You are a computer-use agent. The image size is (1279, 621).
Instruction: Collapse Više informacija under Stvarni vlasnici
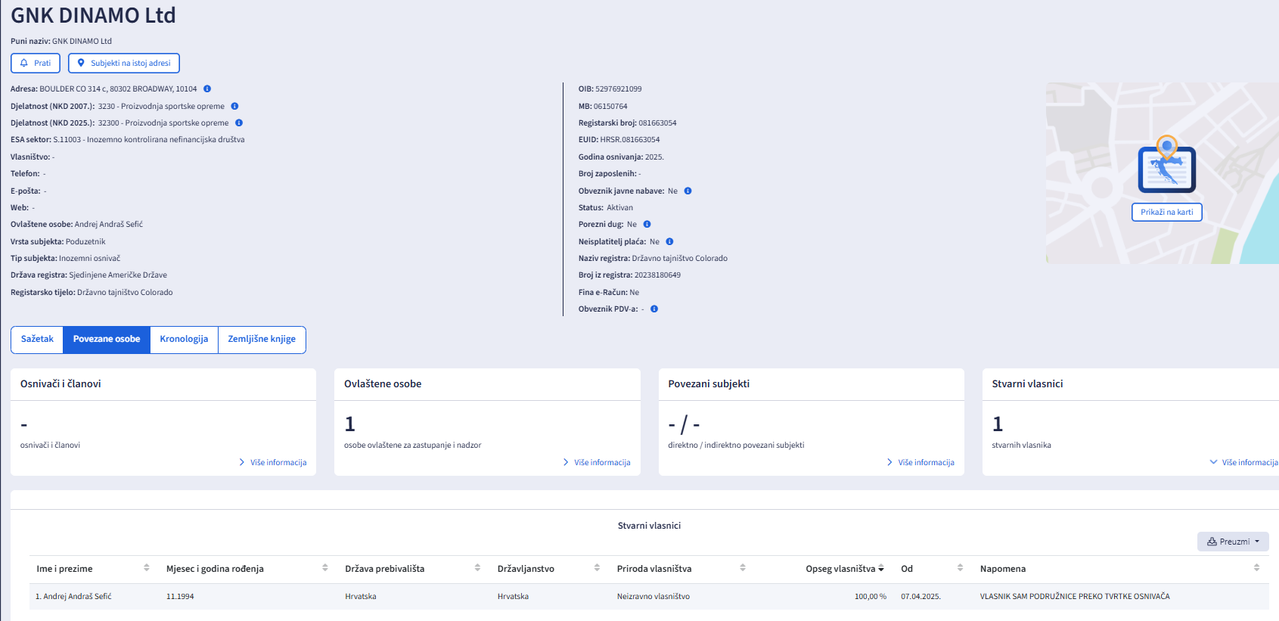1244,463
